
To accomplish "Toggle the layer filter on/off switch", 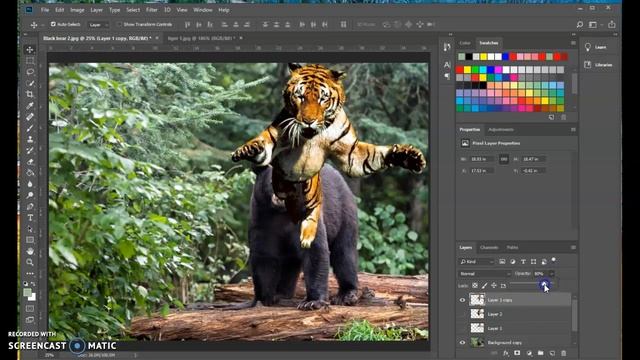I will pyautogui.click(x=554, y=260).
